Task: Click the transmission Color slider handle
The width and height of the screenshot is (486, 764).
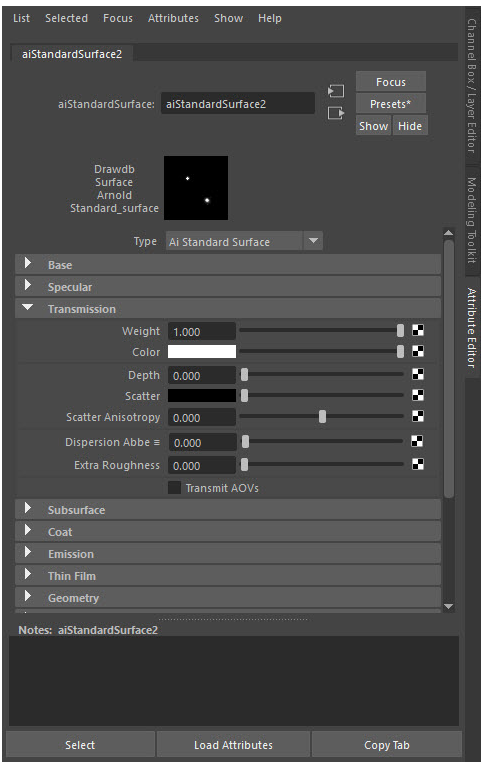Action: [x=400, y=351]
